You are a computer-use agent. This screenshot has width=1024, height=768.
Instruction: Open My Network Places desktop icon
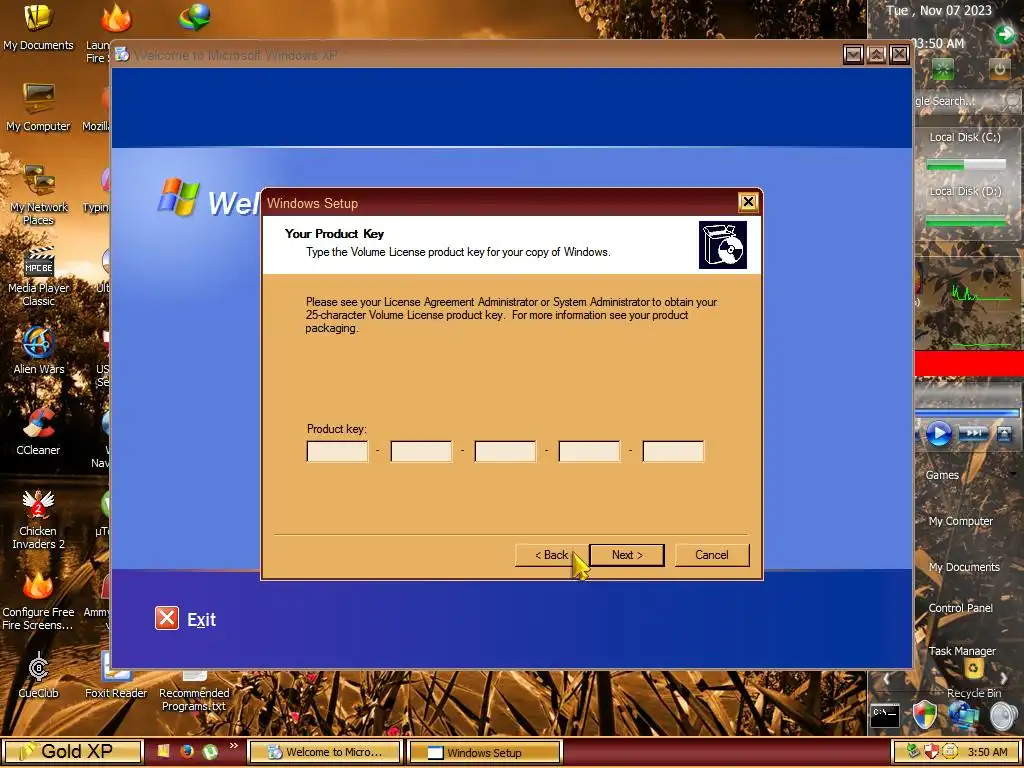(39, 194)
